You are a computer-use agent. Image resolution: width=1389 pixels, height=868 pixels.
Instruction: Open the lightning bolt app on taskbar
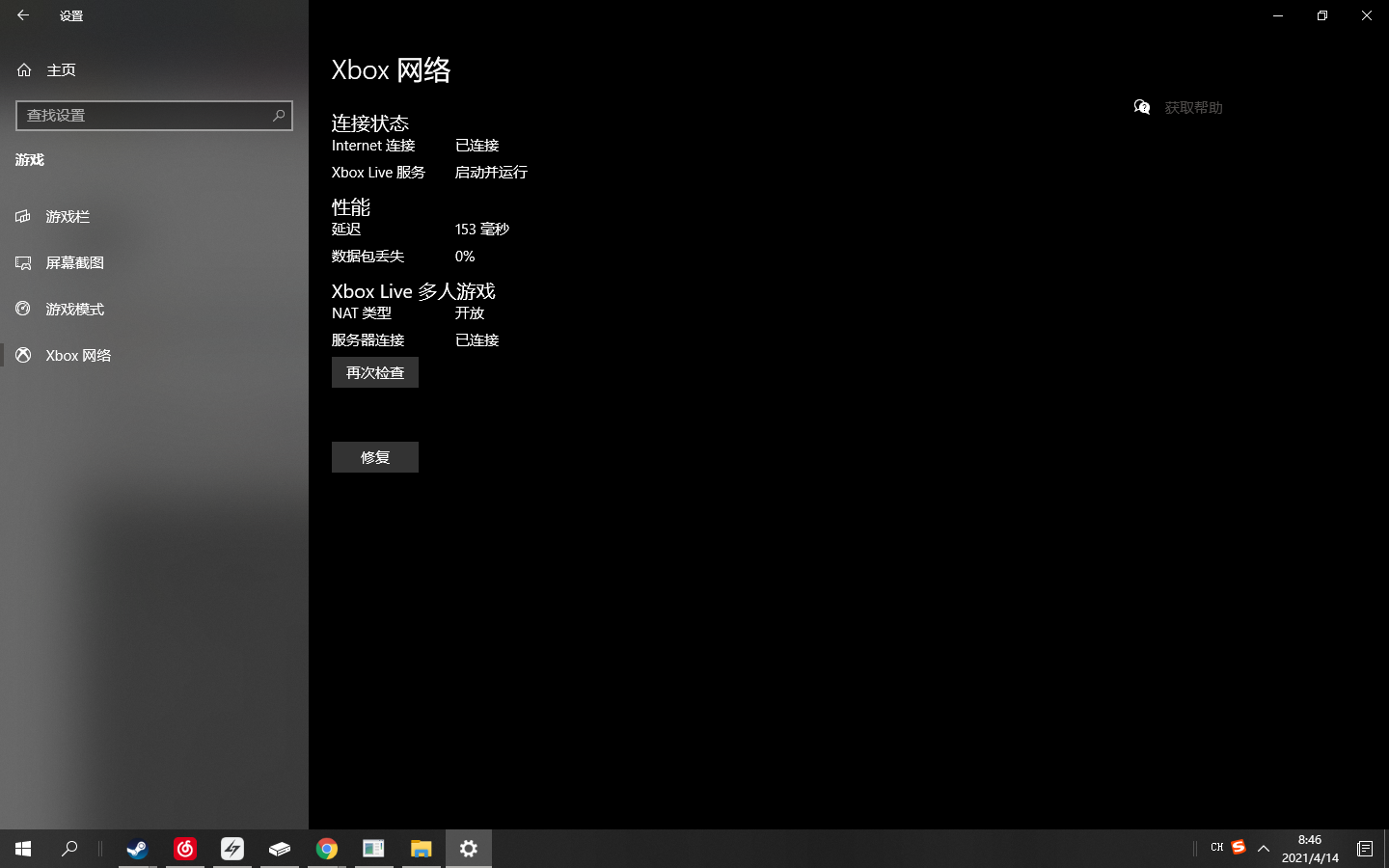(232, 849)
